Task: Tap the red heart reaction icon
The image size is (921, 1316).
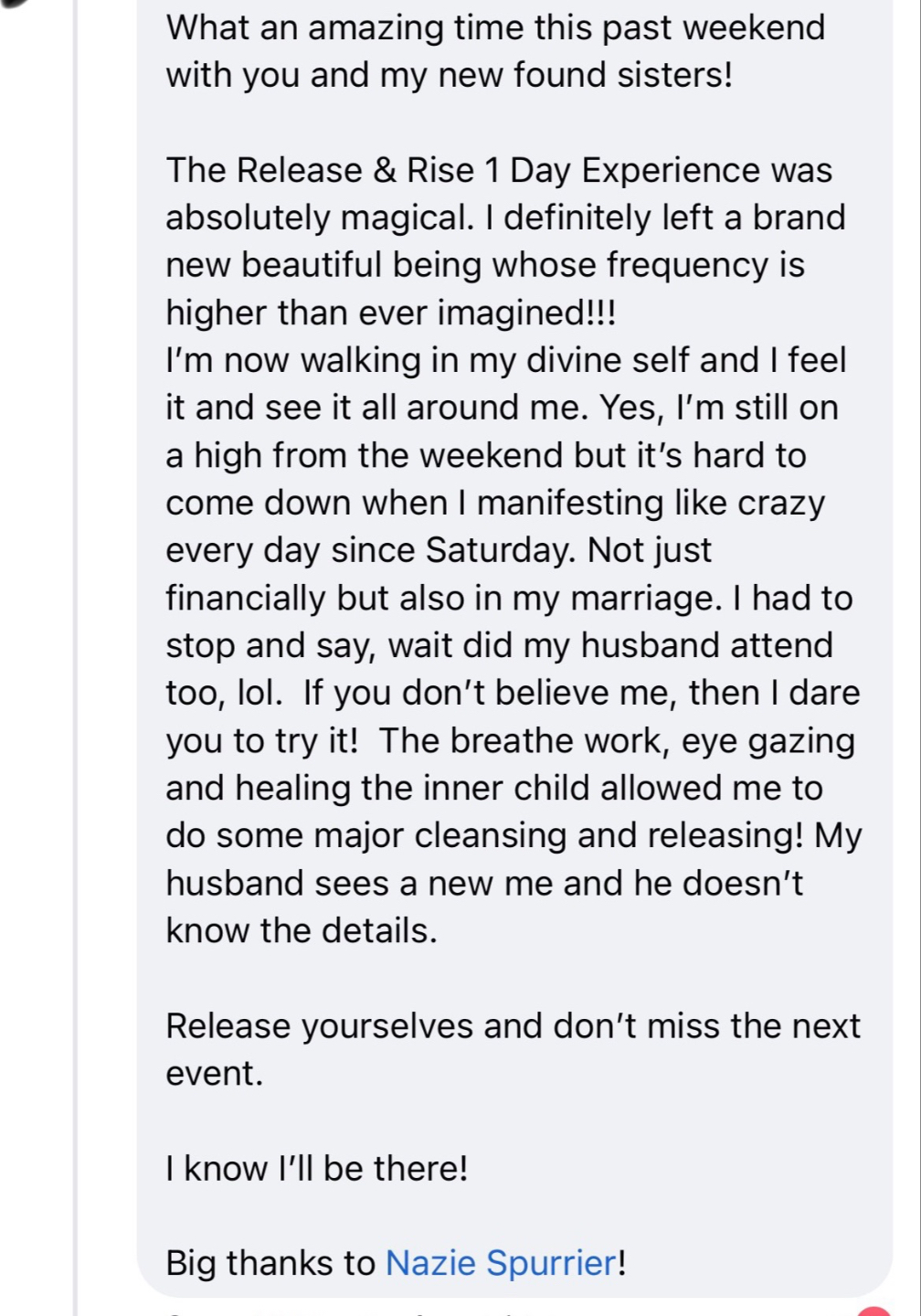Action: click(874, 1311)
